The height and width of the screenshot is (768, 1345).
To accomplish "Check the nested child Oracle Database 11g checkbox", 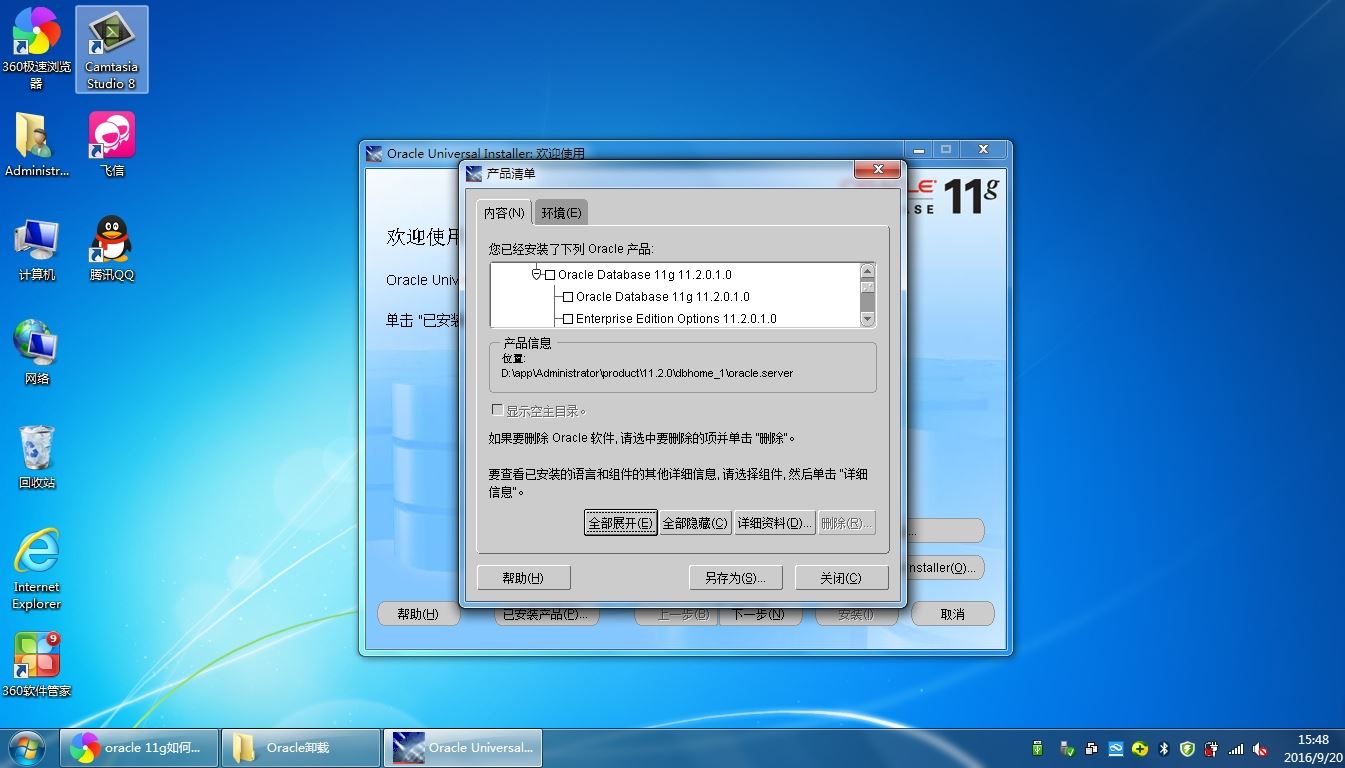I will click(568, 297).
